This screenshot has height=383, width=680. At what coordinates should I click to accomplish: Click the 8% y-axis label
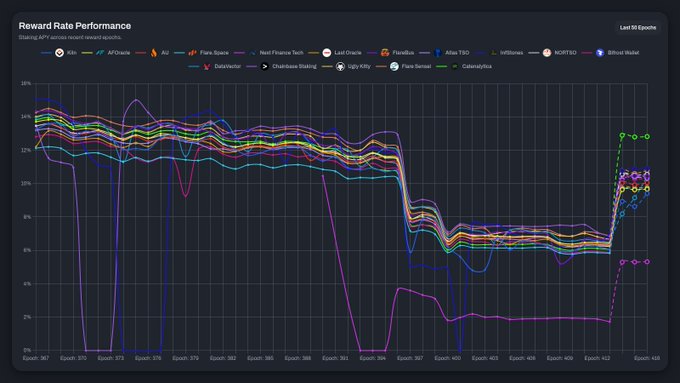27,217
